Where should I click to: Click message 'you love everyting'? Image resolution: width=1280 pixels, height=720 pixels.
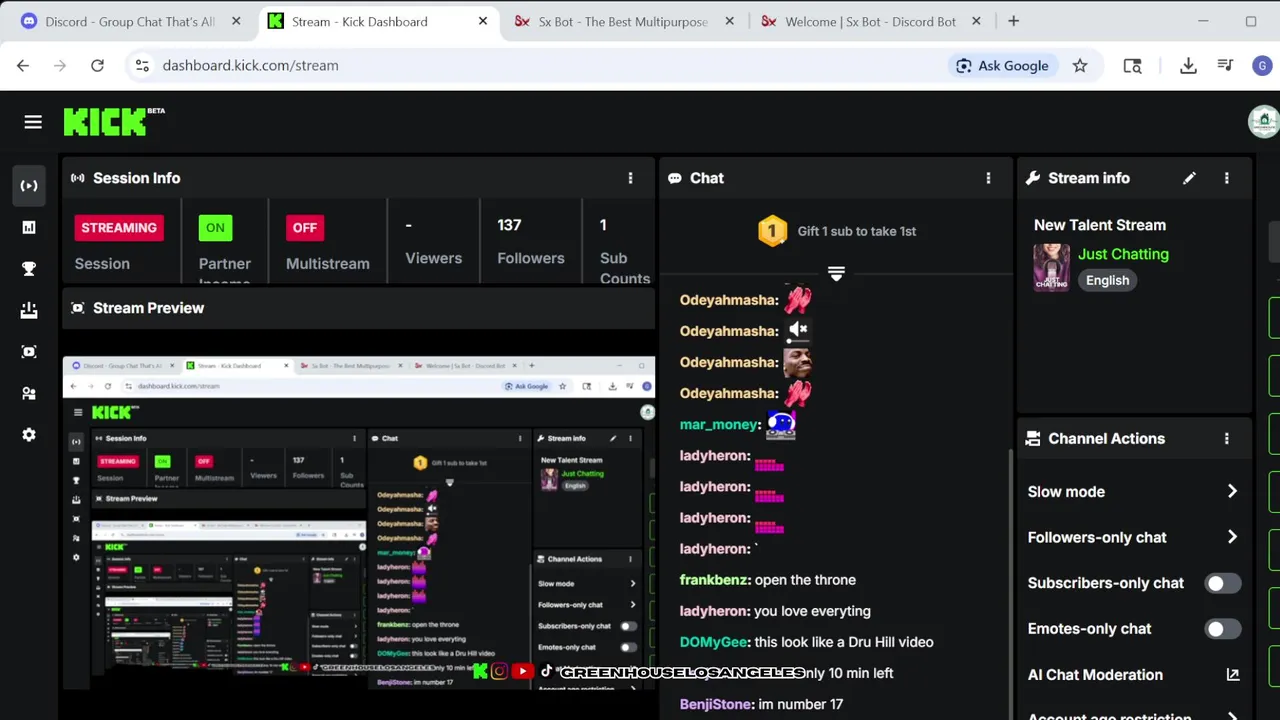(812, 611)
